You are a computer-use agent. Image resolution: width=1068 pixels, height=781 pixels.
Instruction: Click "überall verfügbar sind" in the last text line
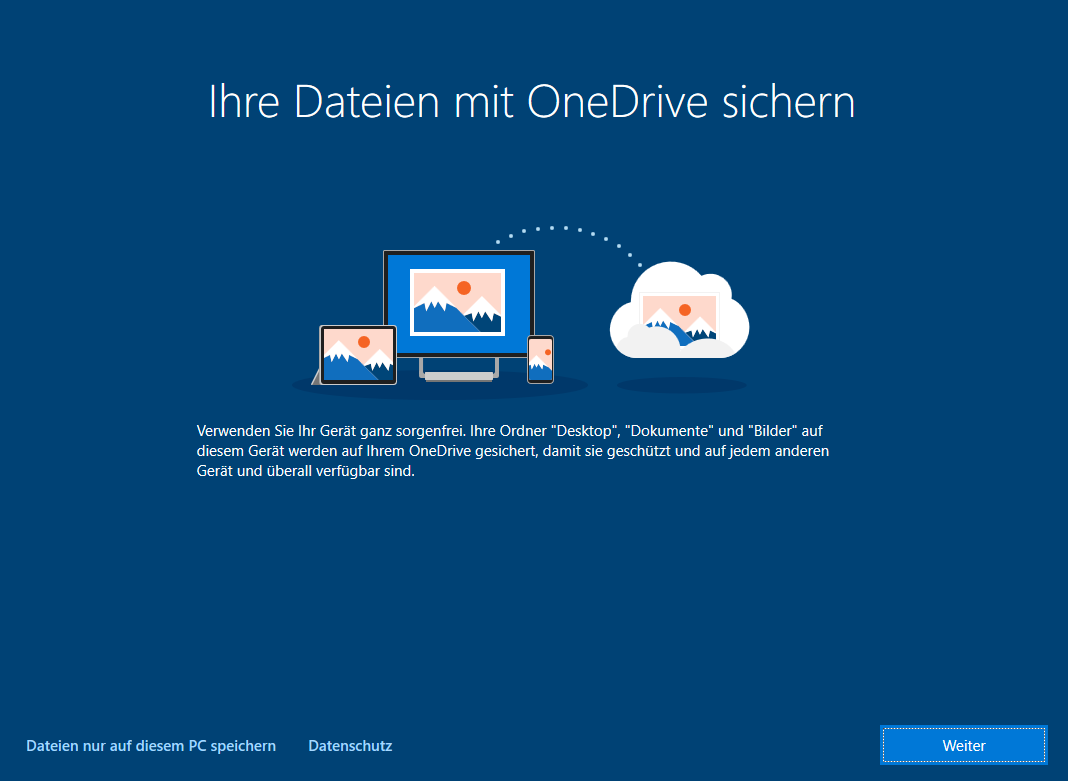(340, 472)
